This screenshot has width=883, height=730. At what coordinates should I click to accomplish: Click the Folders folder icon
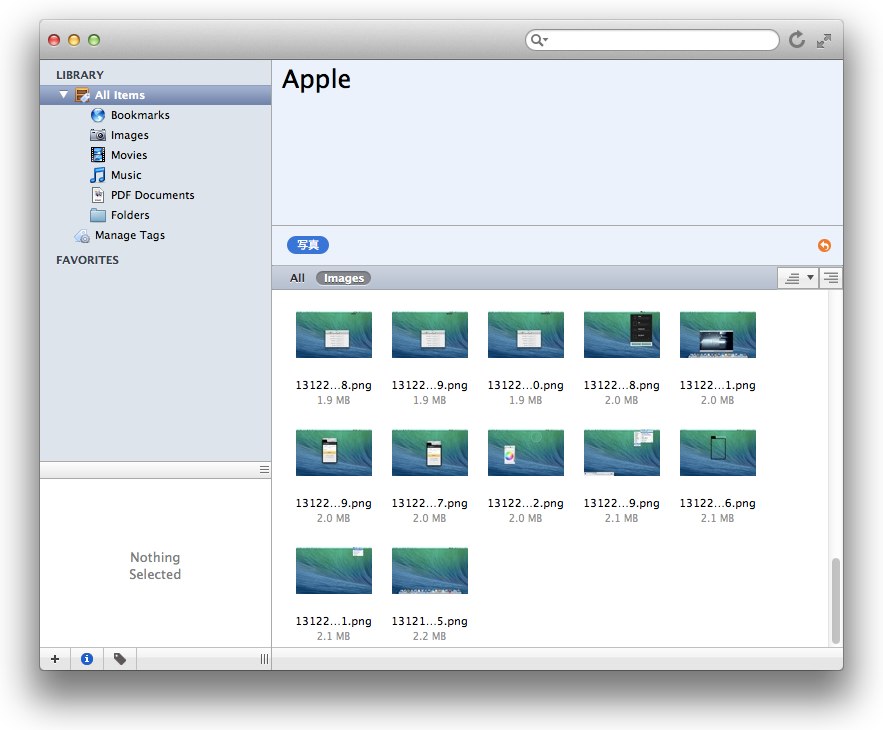98,215
